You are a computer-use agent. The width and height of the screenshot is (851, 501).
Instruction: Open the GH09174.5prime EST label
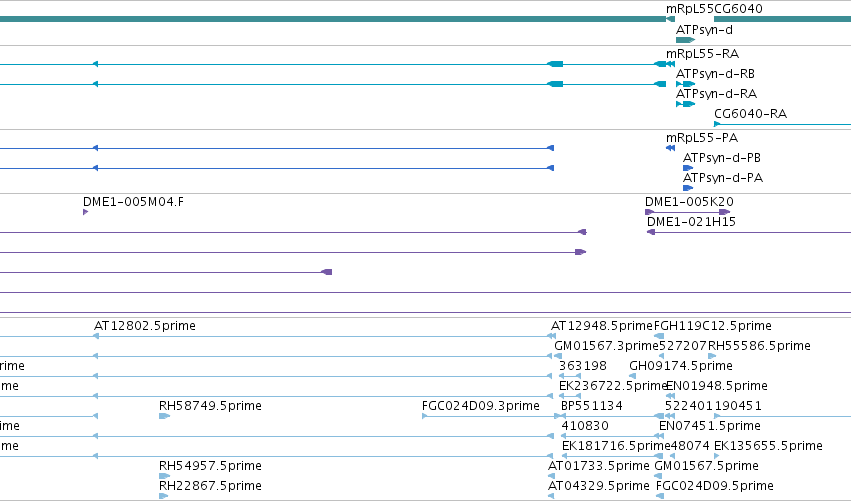coord(681,366)
